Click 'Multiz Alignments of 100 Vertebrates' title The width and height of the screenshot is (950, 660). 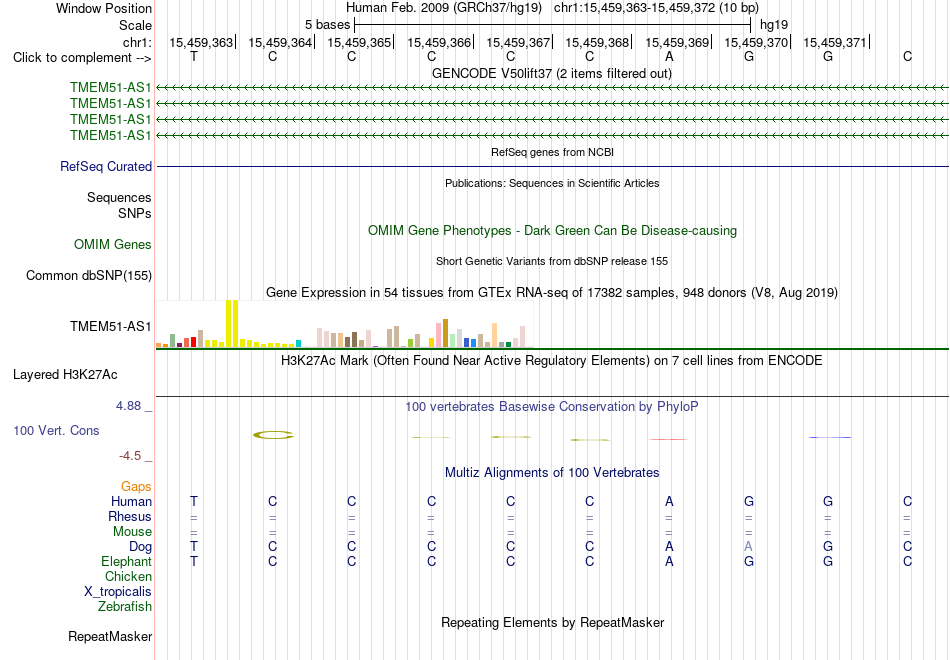click(552, 473)
